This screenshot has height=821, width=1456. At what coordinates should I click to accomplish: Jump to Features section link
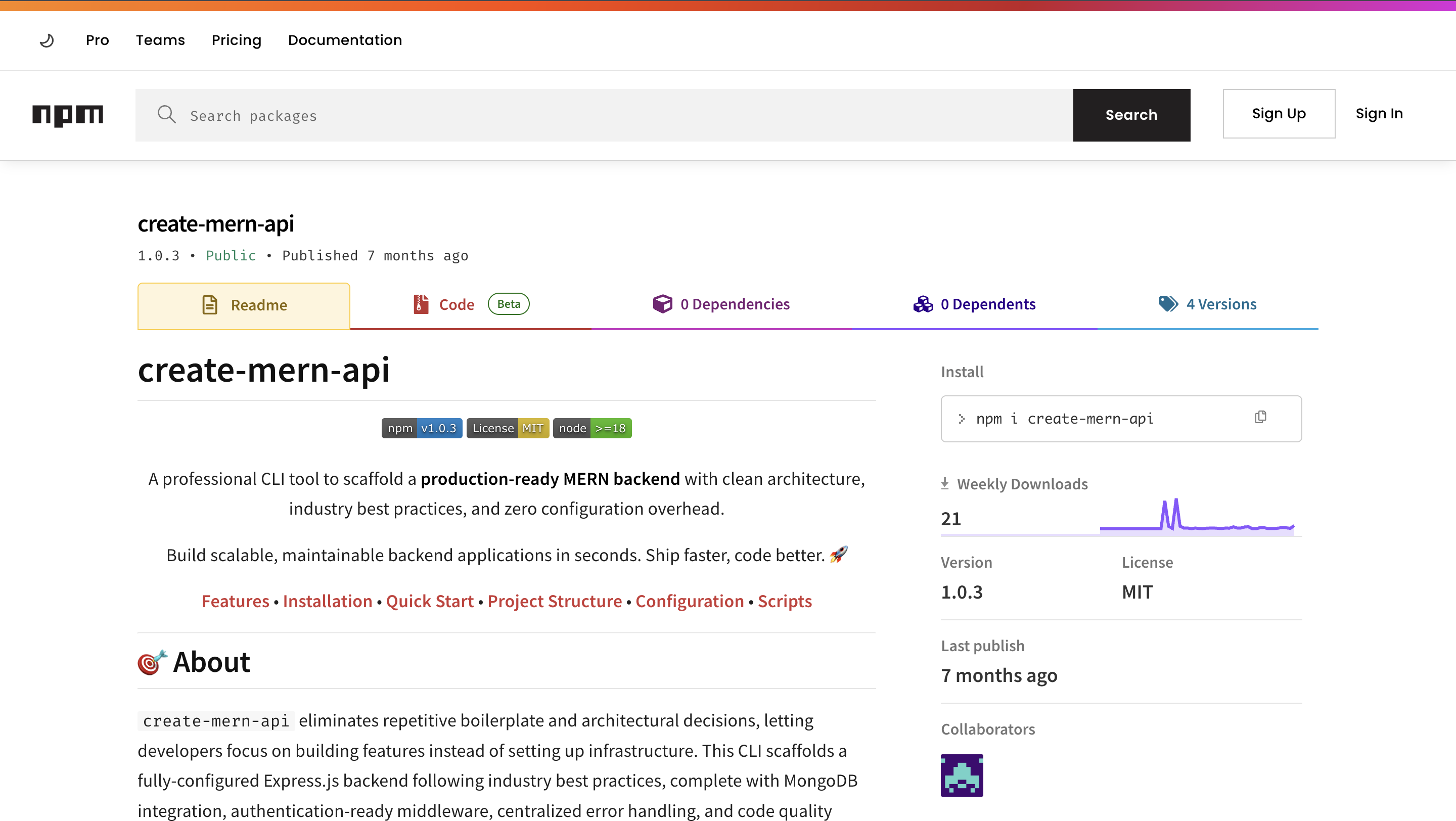click(235, 601)
